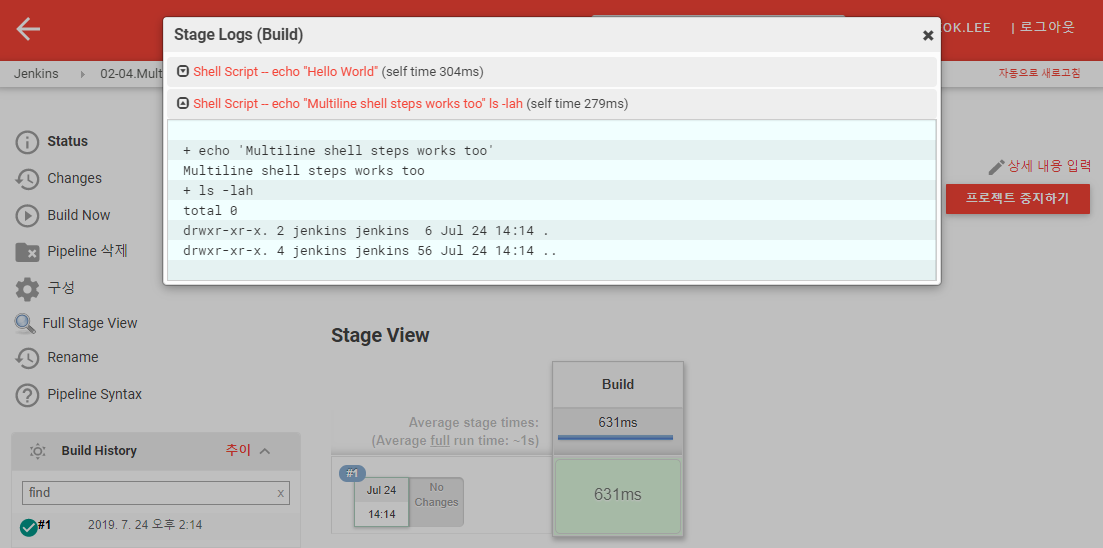1103x548 pixels.
Task: Click the 구성 gear icon
Action: [28, 288]
